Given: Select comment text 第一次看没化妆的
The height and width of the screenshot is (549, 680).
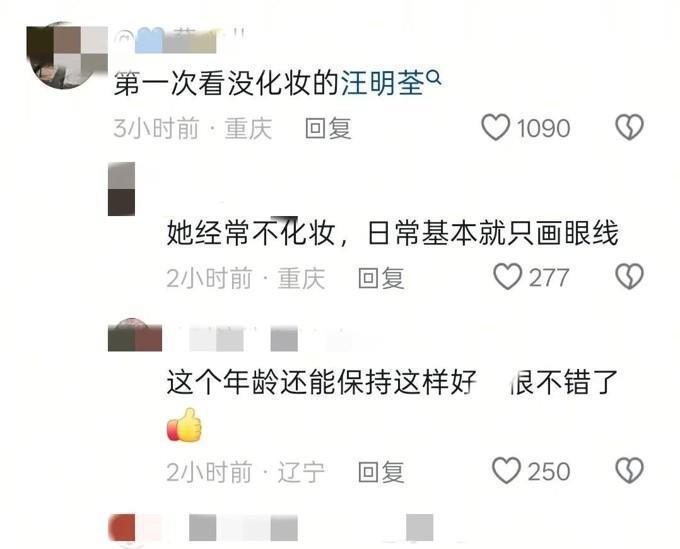Looking at the screenshot, I should click(226, 83).
